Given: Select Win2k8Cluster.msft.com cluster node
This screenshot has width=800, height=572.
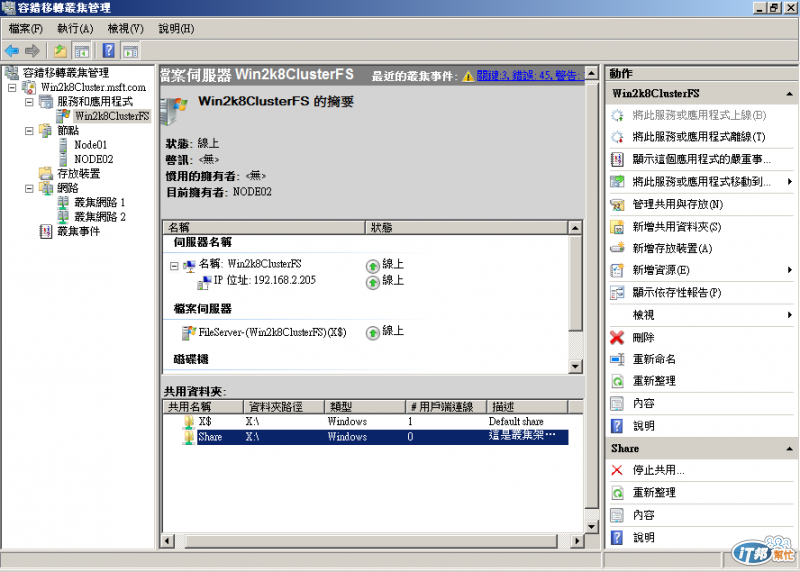Looking at the screenshot, I should [x=93, y=87].
